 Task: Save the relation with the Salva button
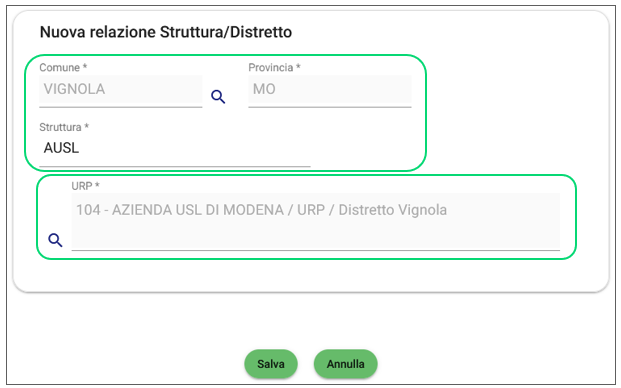(271, 364)
